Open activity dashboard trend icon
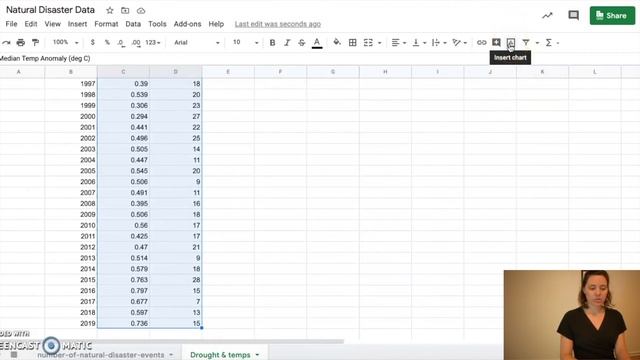The height and width of the screenshot is (360, 640). coord(547,16)
